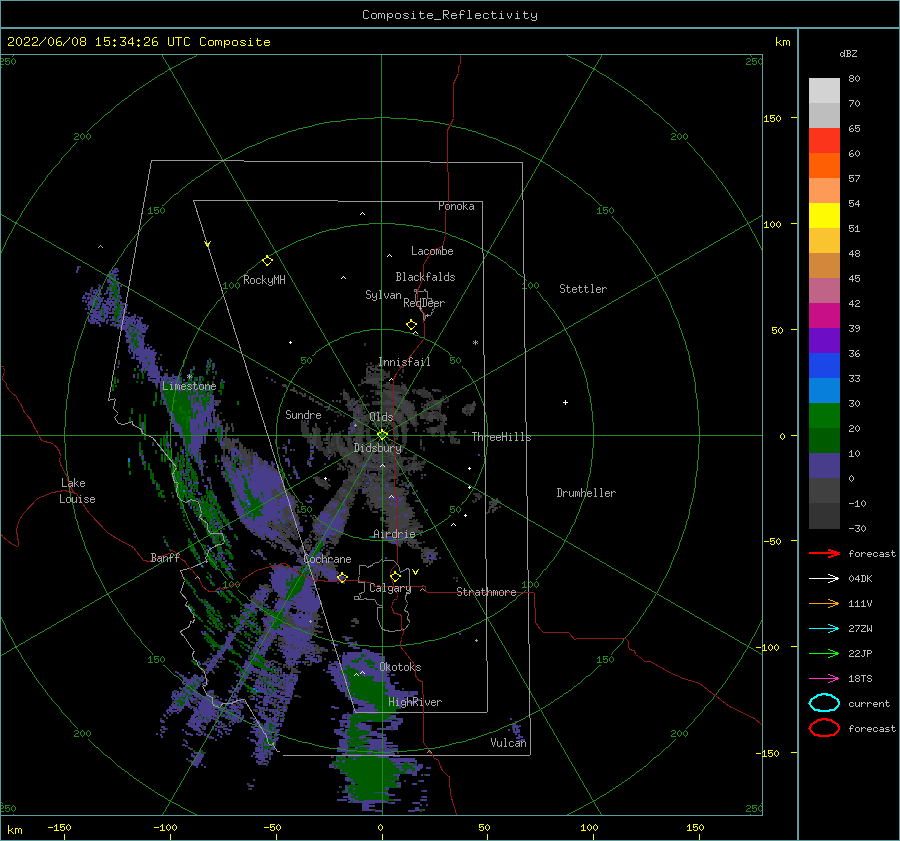Select the orange 111V arrow legend icon
This screenshot has height=841, width=900.
click(824, 603)
